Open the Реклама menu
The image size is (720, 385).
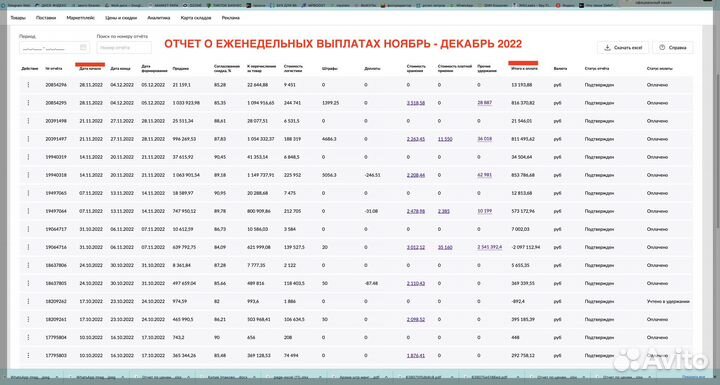coord(231,18)
